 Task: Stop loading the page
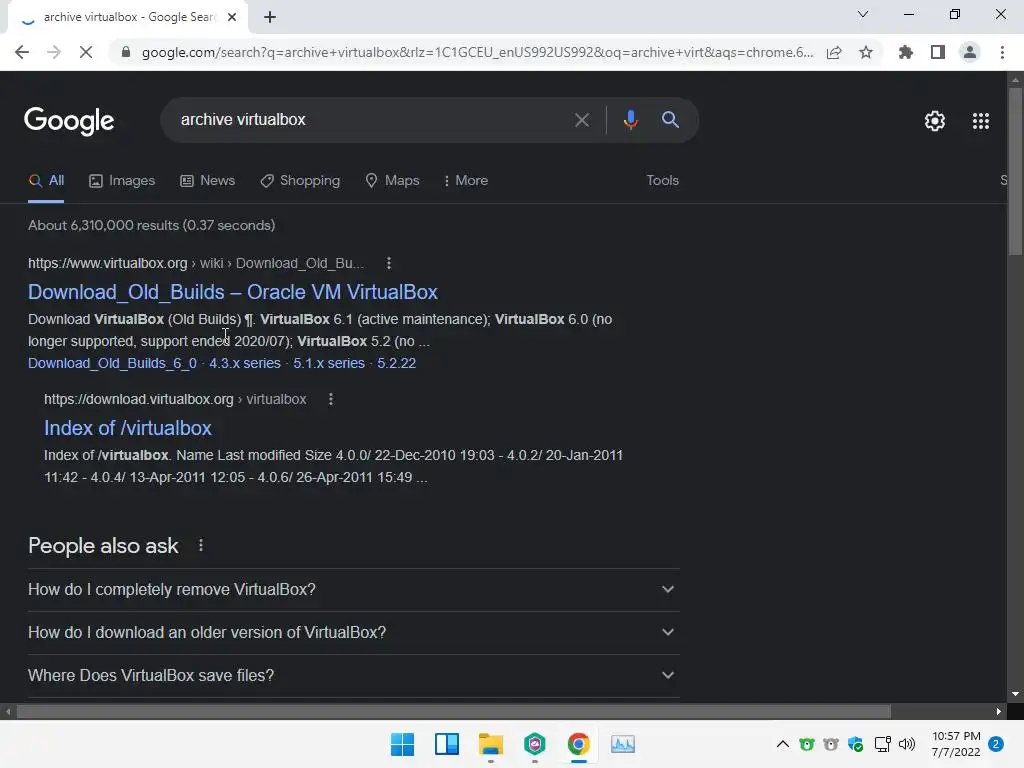[x=86, y=52]
